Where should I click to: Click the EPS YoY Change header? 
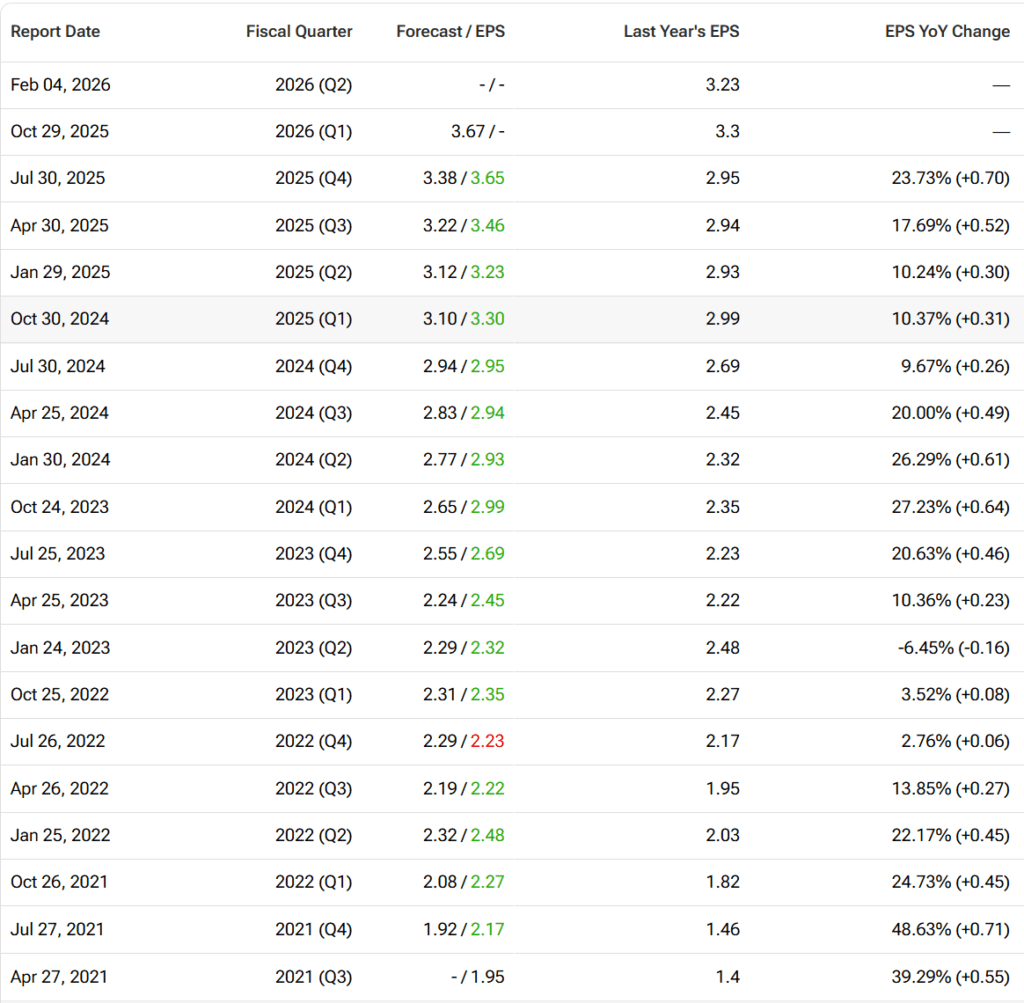coord(947,31)
